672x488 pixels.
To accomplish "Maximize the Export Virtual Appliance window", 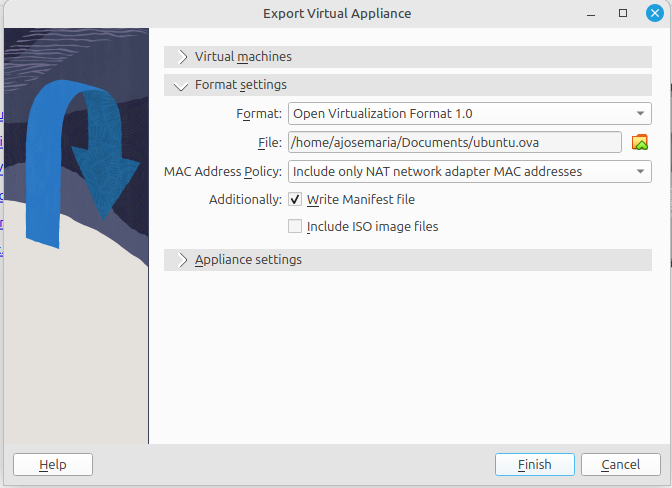I will pyautogui.click(x=623, y=13).
